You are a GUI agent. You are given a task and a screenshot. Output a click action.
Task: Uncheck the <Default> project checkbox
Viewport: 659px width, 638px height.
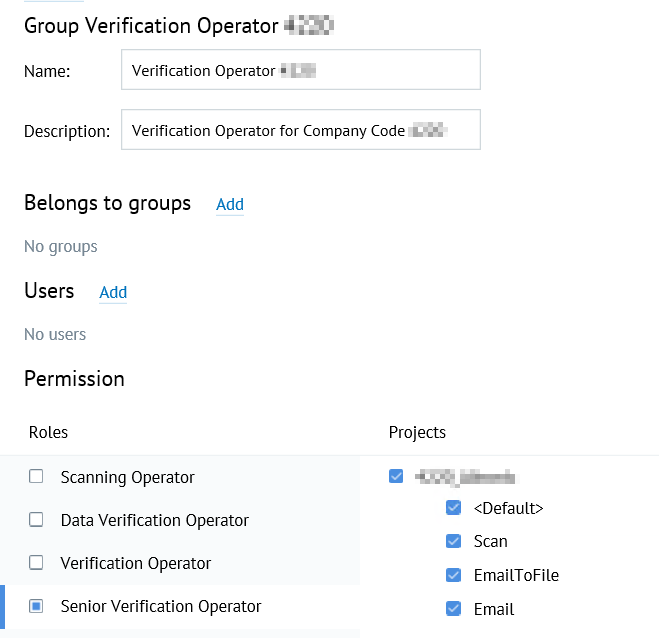(x=453, y=508)
